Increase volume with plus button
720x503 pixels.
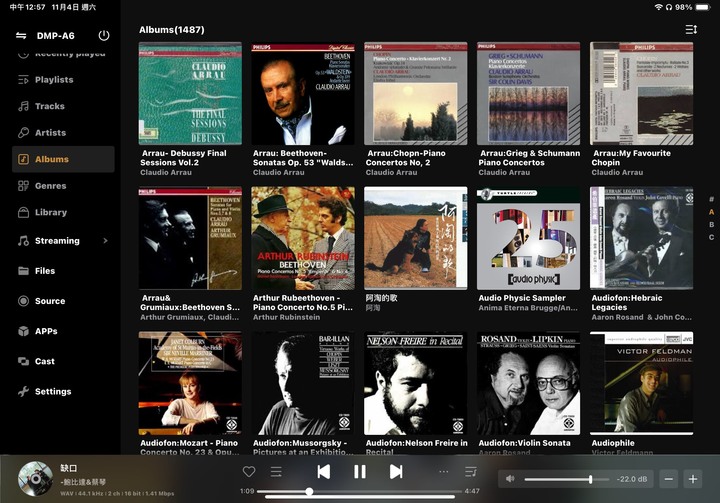(x=693, y=480)
